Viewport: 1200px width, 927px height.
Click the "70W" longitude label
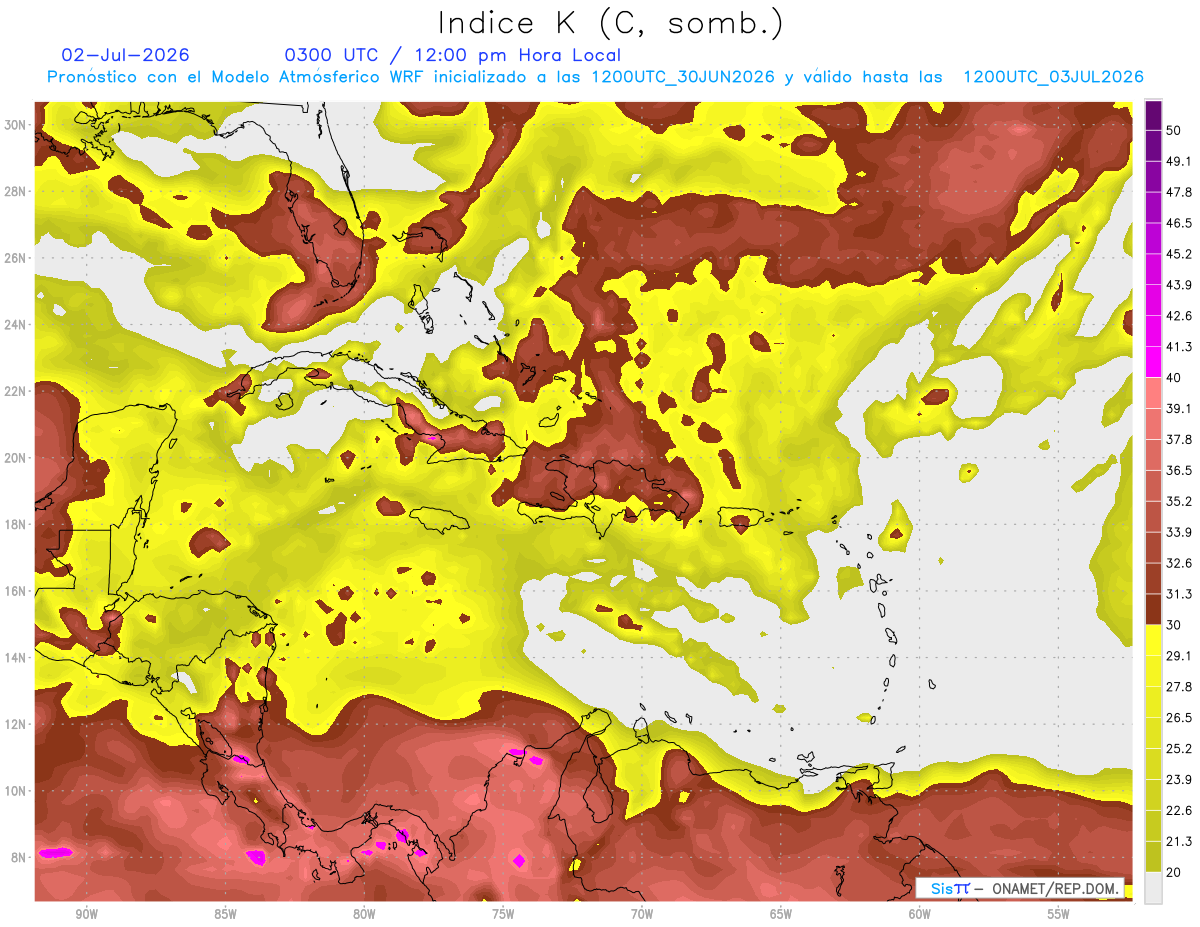tap(642, 914)
